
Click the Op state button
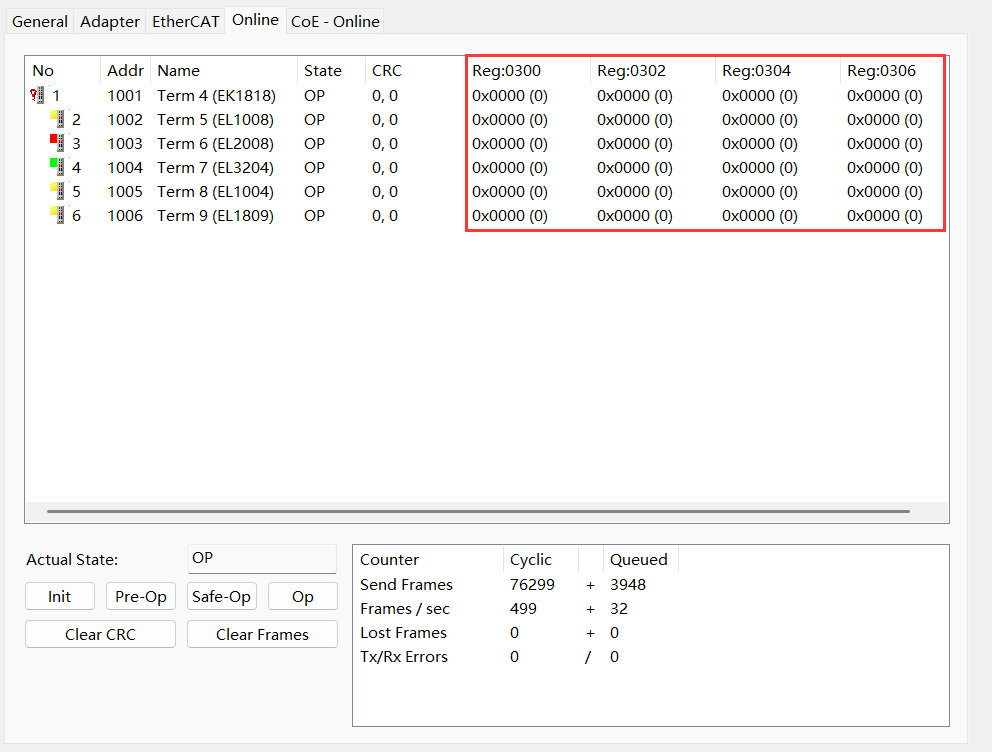(x=302, y=596)
